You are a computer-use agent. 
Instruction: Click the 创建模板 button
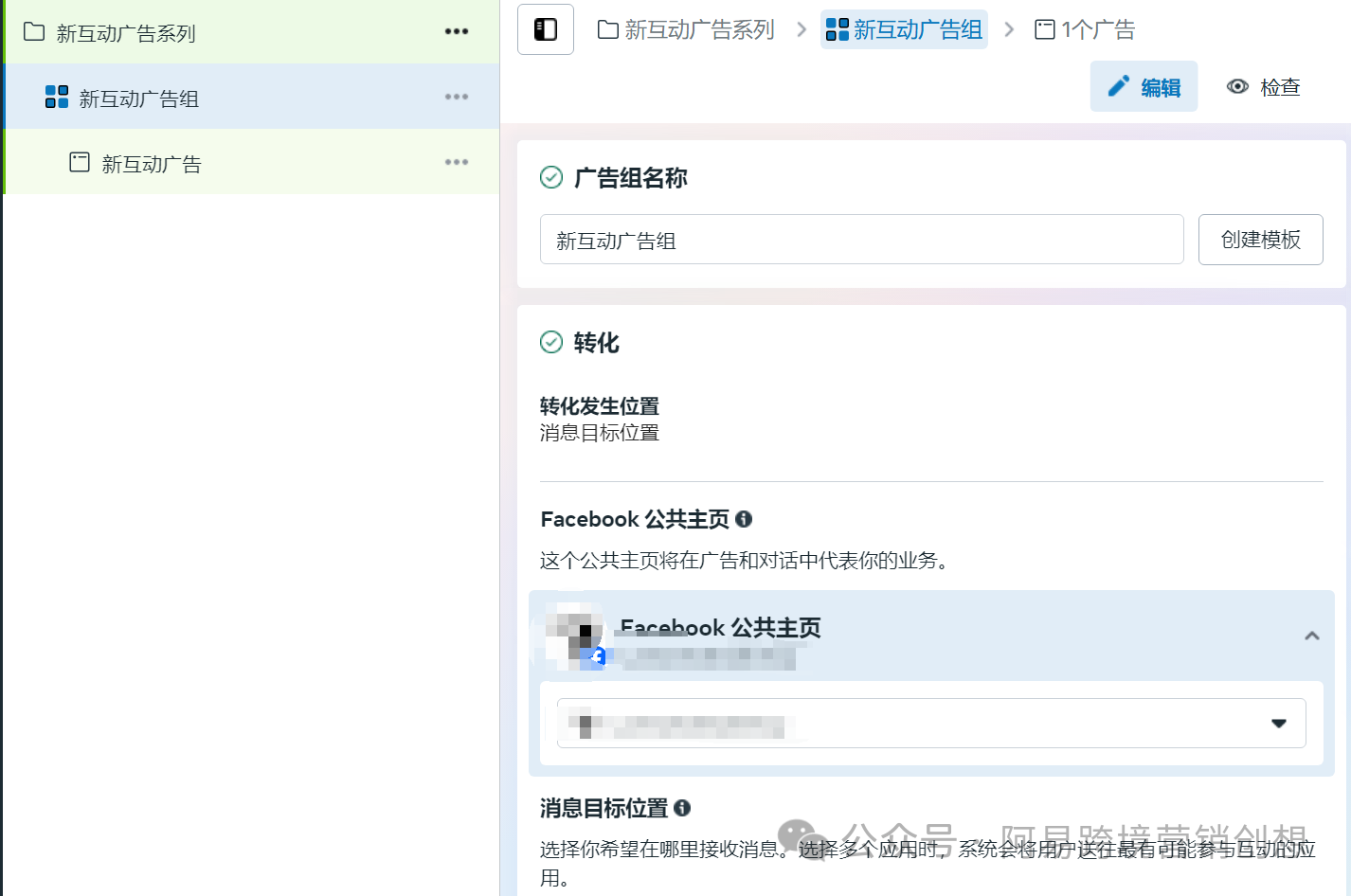tap(1261, 240)
